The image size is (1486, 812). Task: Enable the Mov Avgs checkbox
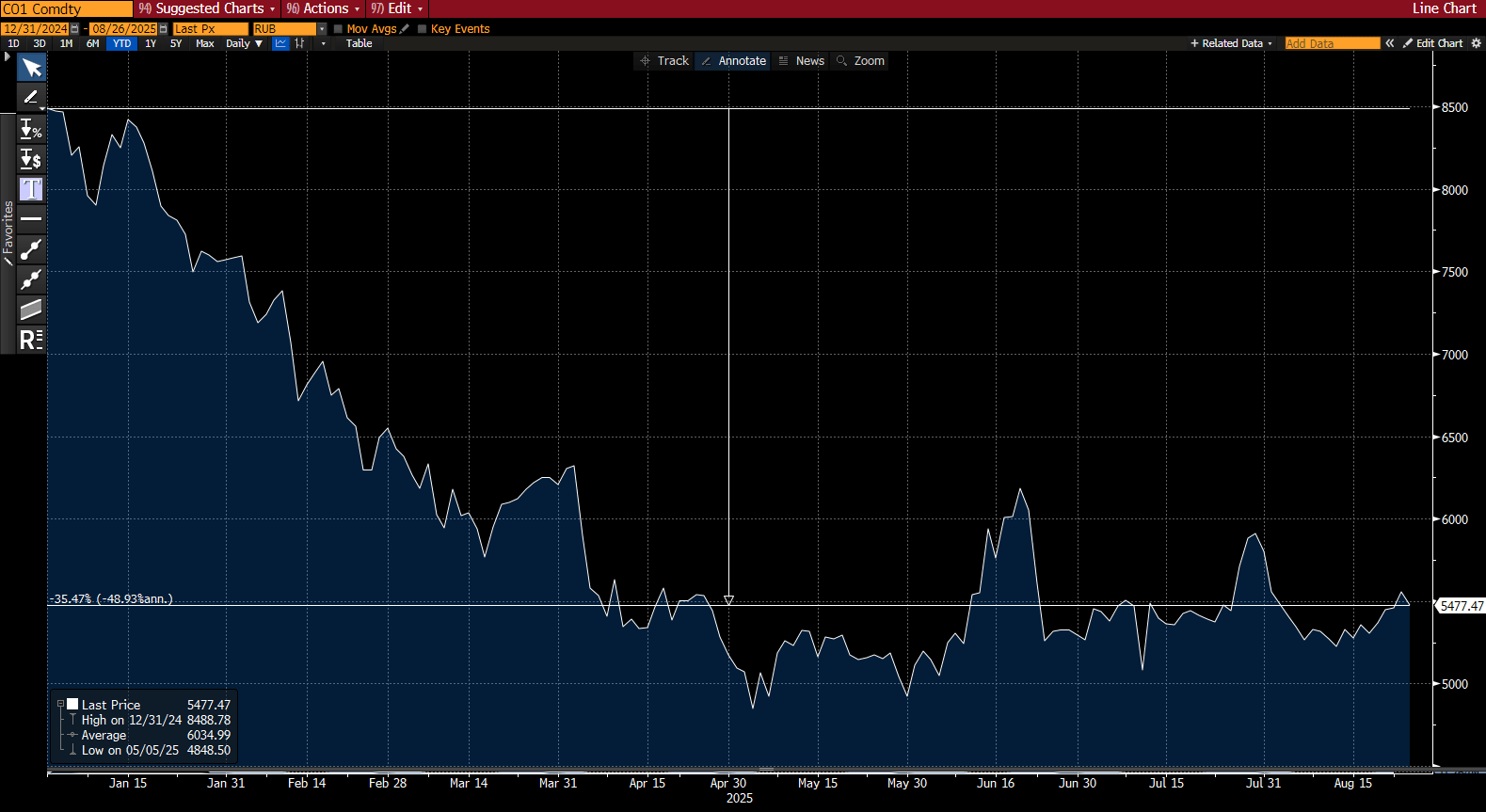click(x=339, y=29)
